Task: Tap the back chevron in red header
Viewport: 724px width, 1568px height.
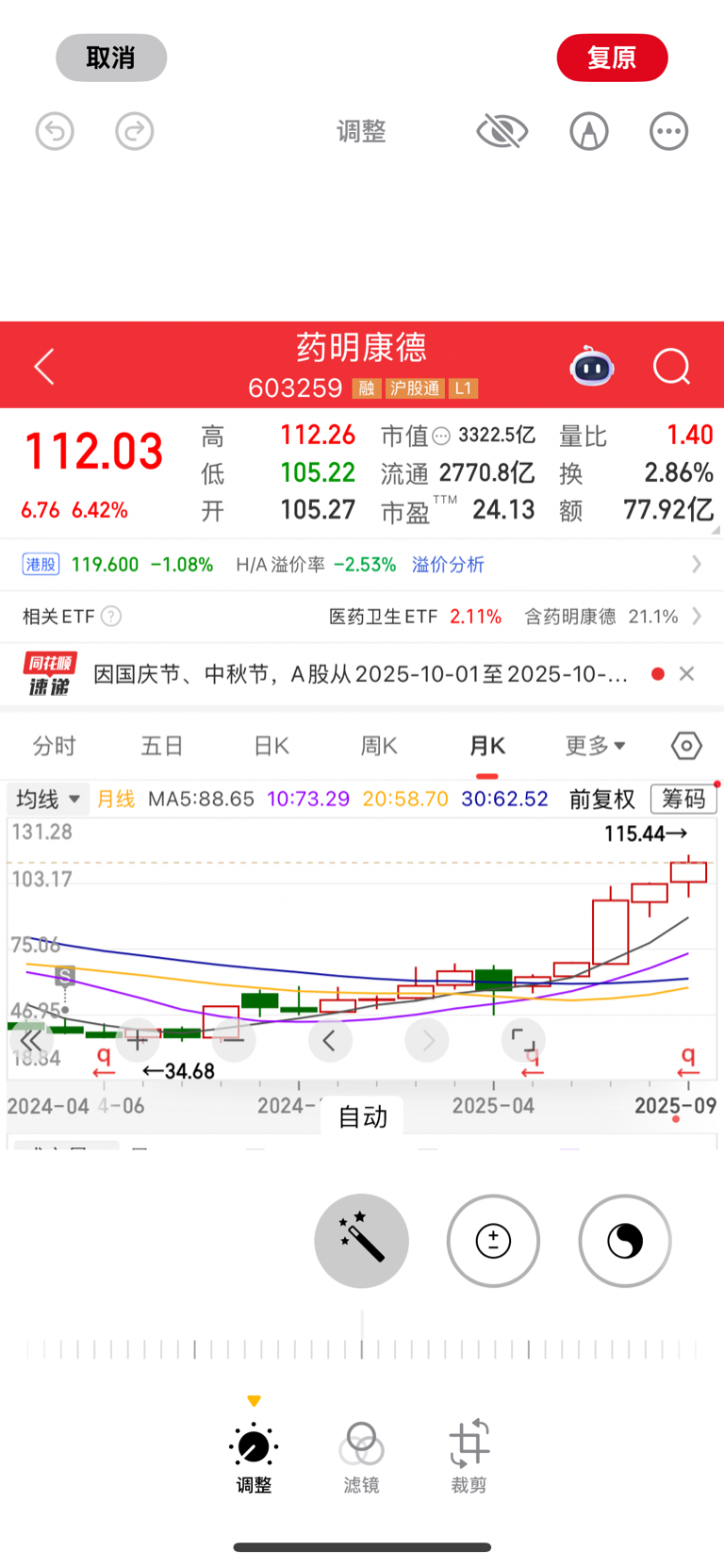Action: coord(44,366)
